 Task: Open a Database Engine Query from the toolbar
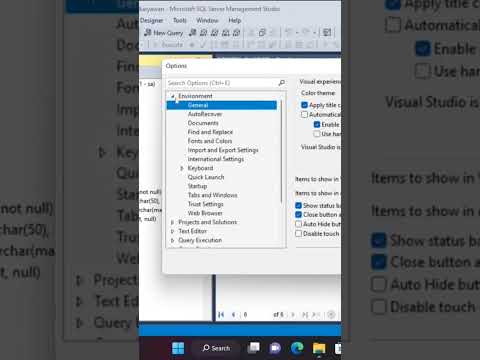click(193, 32)
